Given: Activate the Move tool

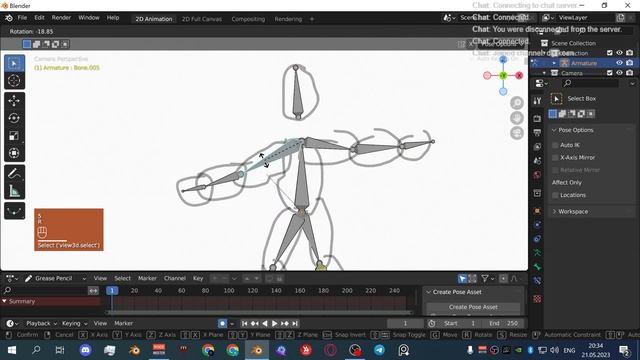Looking at the screenshot, I should [14, 100].
